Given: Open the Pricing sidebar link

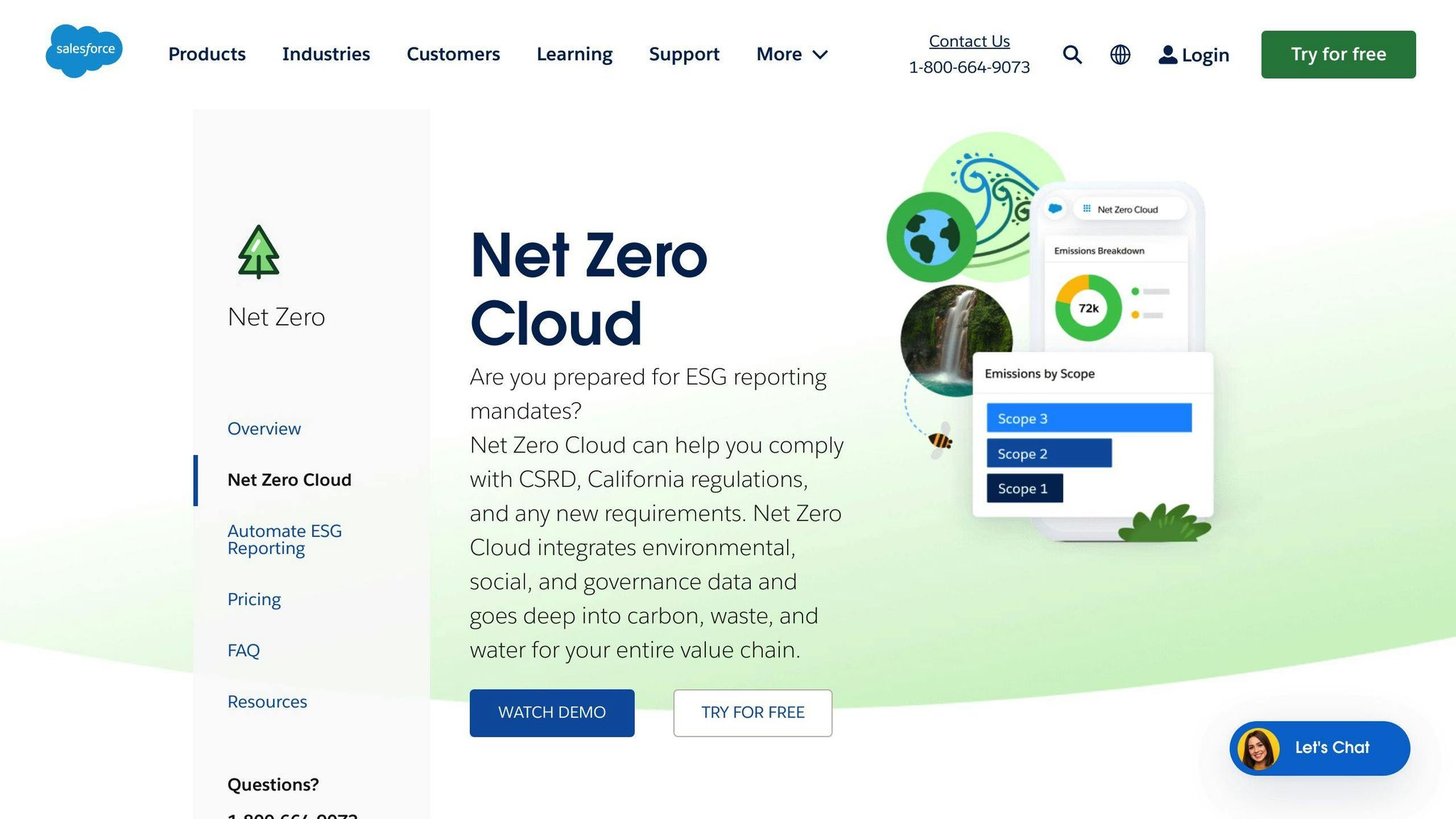Looking at the screenshot, I should click(x=254, y=599).
